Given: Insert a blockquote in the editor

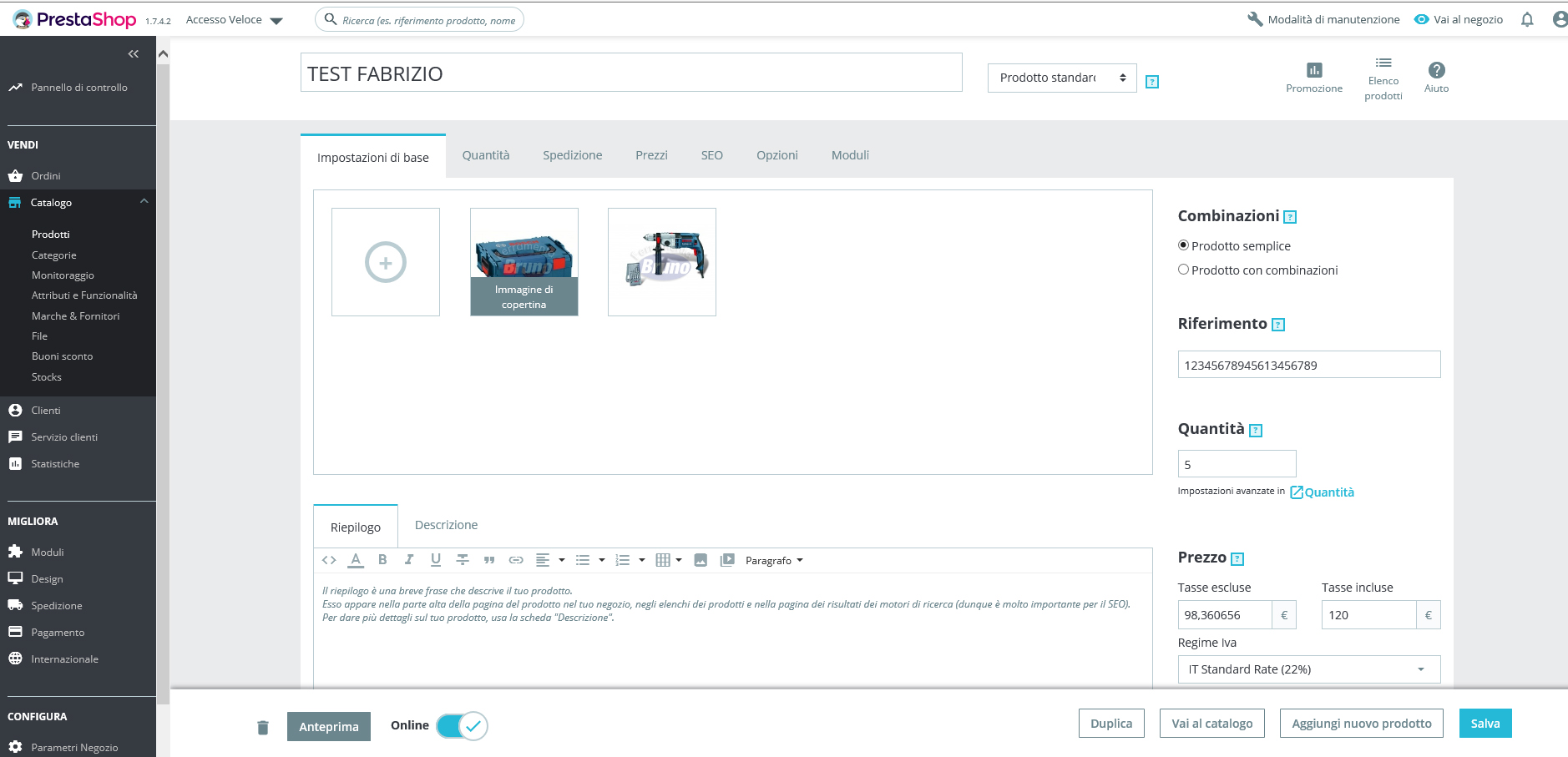Looking at the screenshot, I should 489,560.
